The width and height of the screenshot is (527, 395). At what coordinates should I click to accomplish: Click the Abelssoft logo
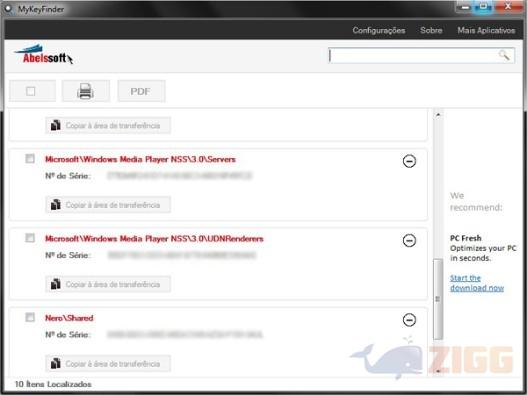[x=44, y=54]
